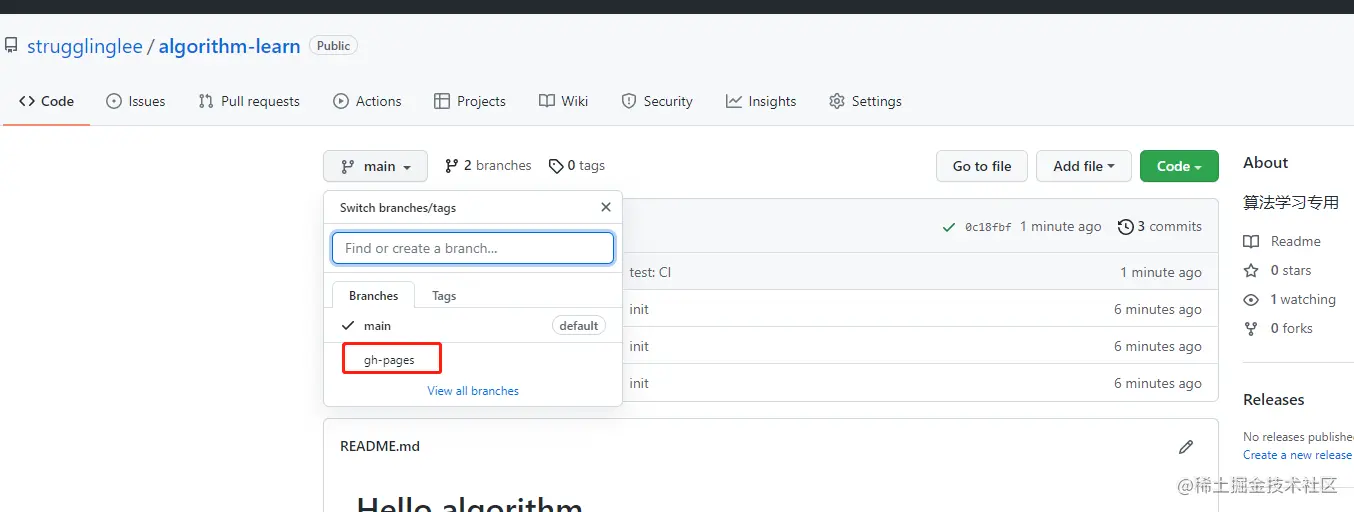Open the test: CI commit message
The image size is (1354, 512).
point(650,272)
